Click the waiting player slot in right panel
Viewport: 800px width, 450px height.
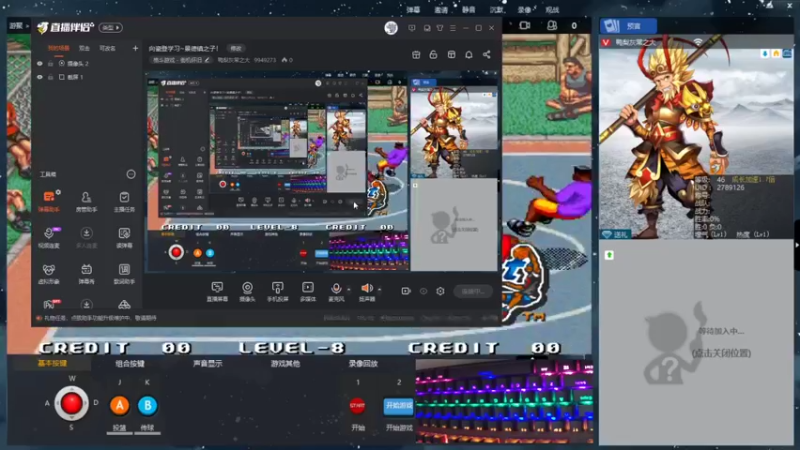pyautogui.click(x=695, y=343)
